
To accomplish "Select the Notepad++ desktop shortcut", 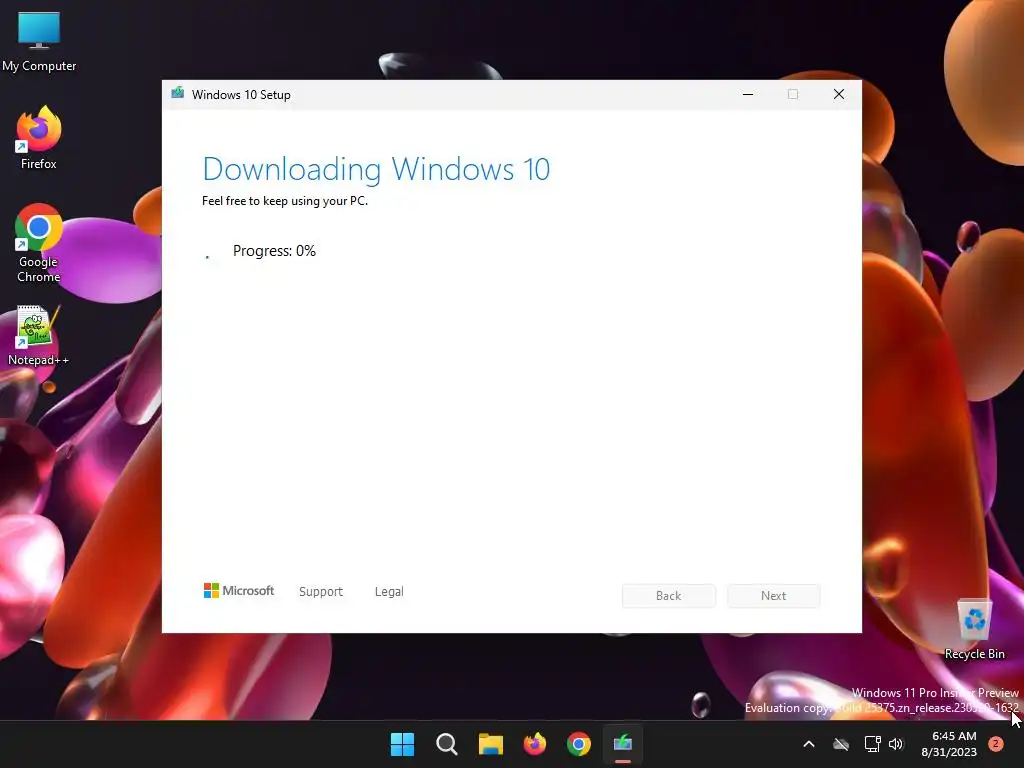I will [x=39, y=336].
